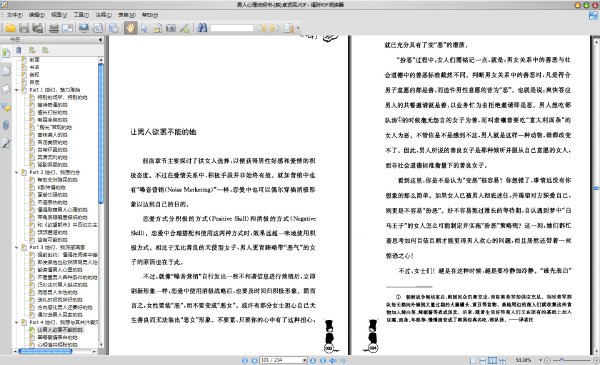This screenshot has width=600, height=365.
Task: Select the 目录 bookmark
Action: [x=34, y=82]
